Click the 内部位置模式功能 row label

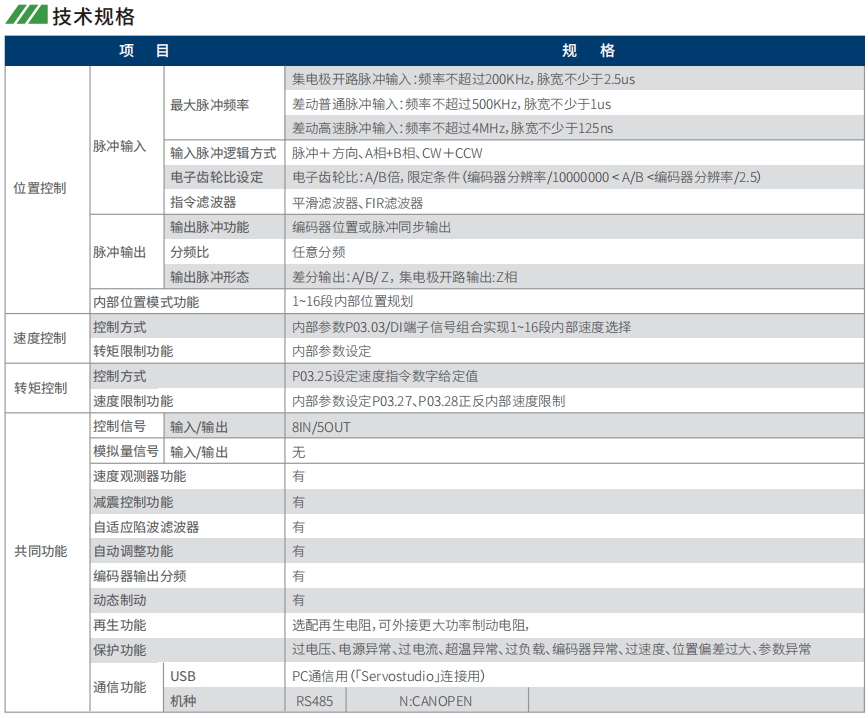[x=146, y=301]
